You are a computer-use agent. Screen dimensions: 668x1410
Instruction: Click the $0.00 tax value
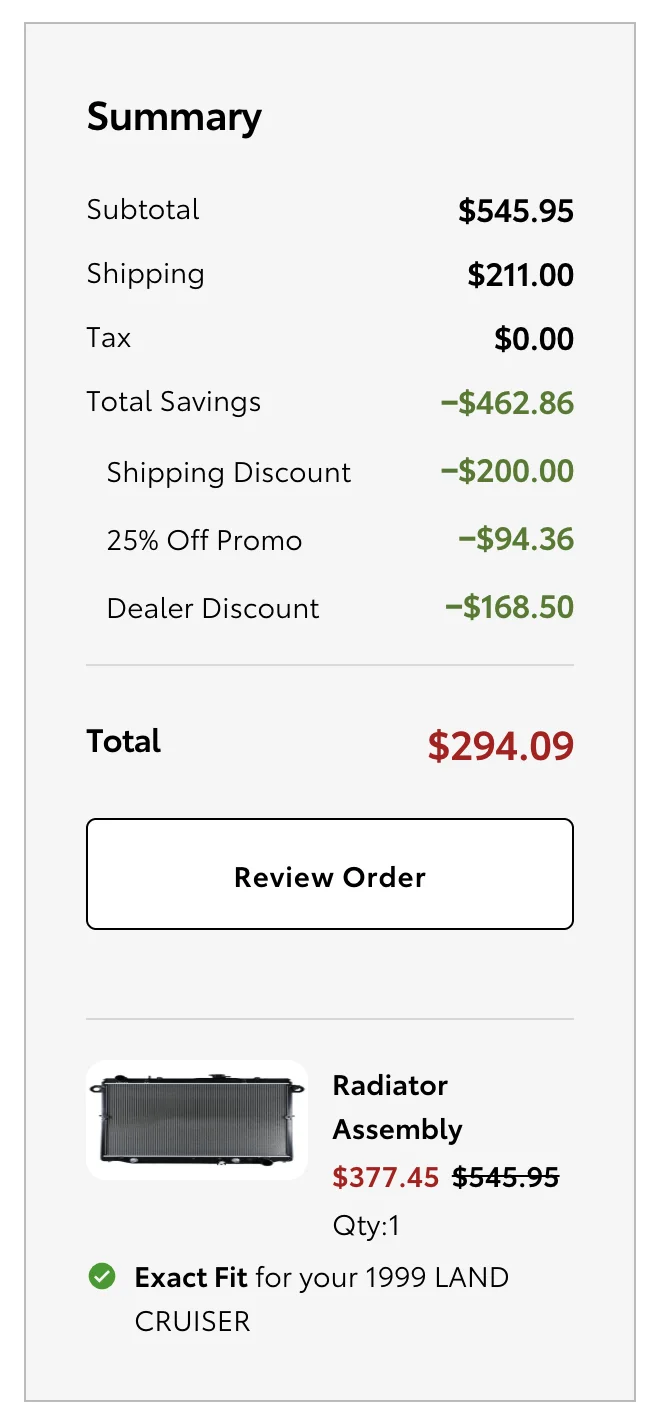pyautogui.click(x=534, y=339)
